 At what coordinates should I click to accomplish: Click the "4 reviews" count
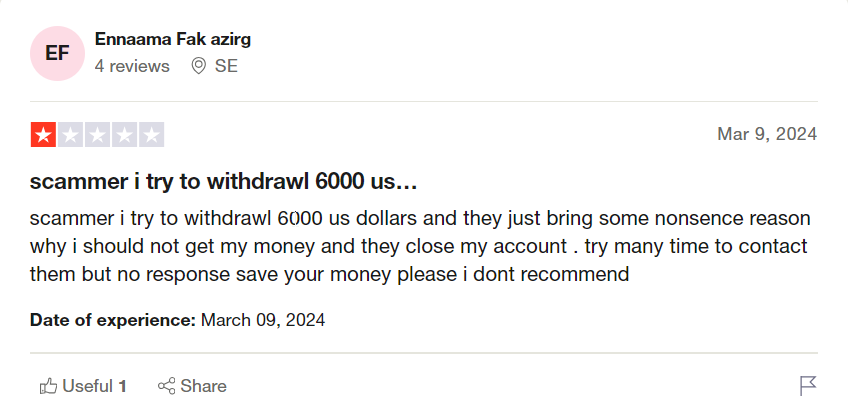[132, 66]
